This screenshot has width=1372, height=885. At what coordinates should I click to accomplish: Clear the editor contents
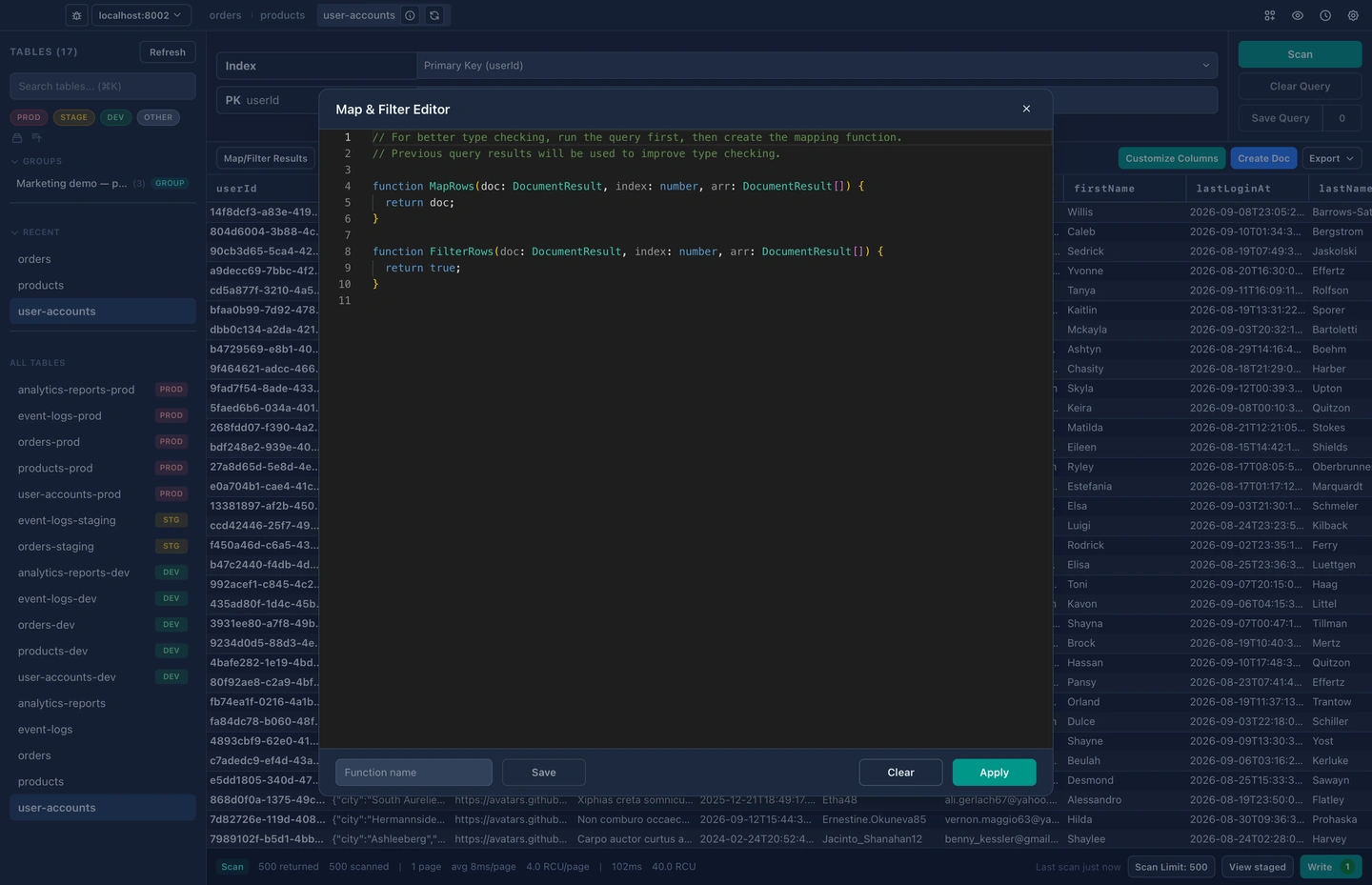click(x=900, y=773)
